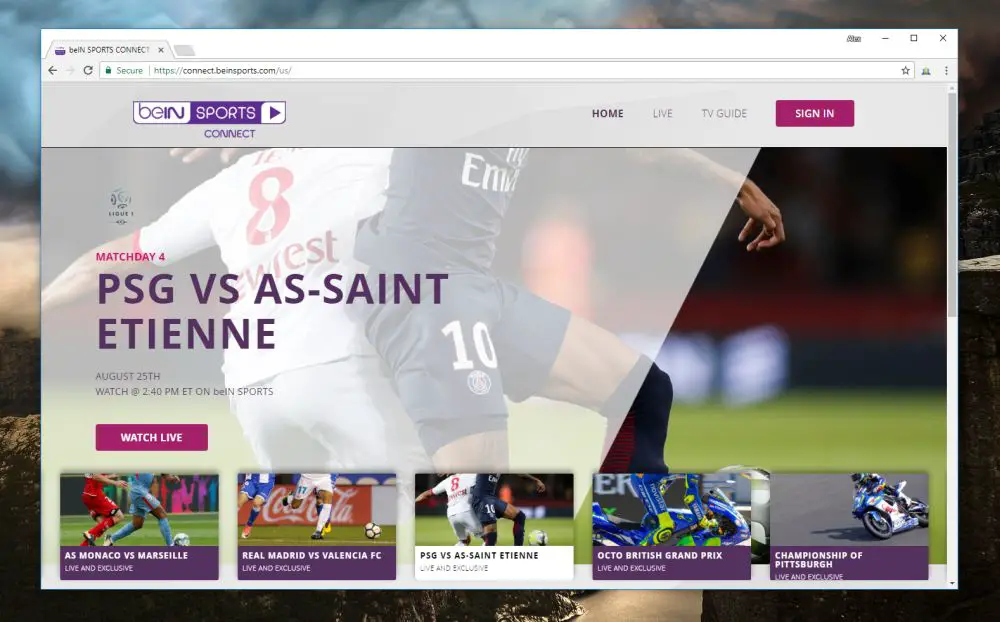
Task: Click the beIN SPORTS CONNECT logo
Action: tap(209, 119)
